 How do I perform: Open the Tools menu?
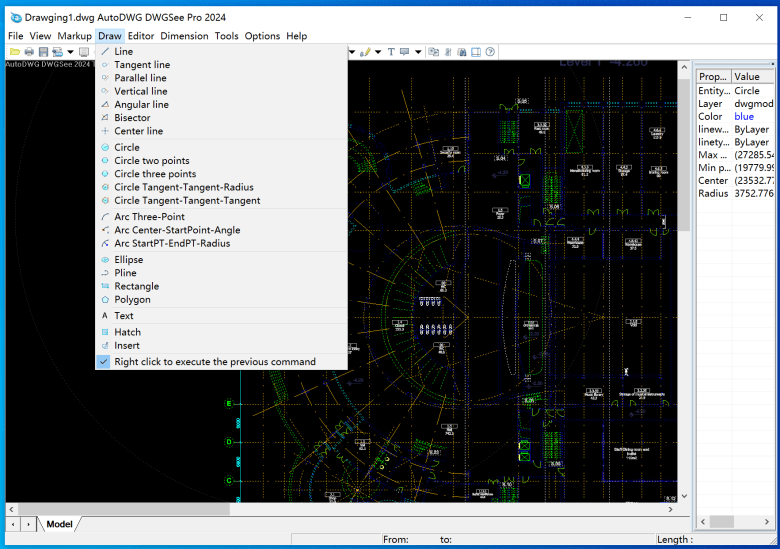226,36
